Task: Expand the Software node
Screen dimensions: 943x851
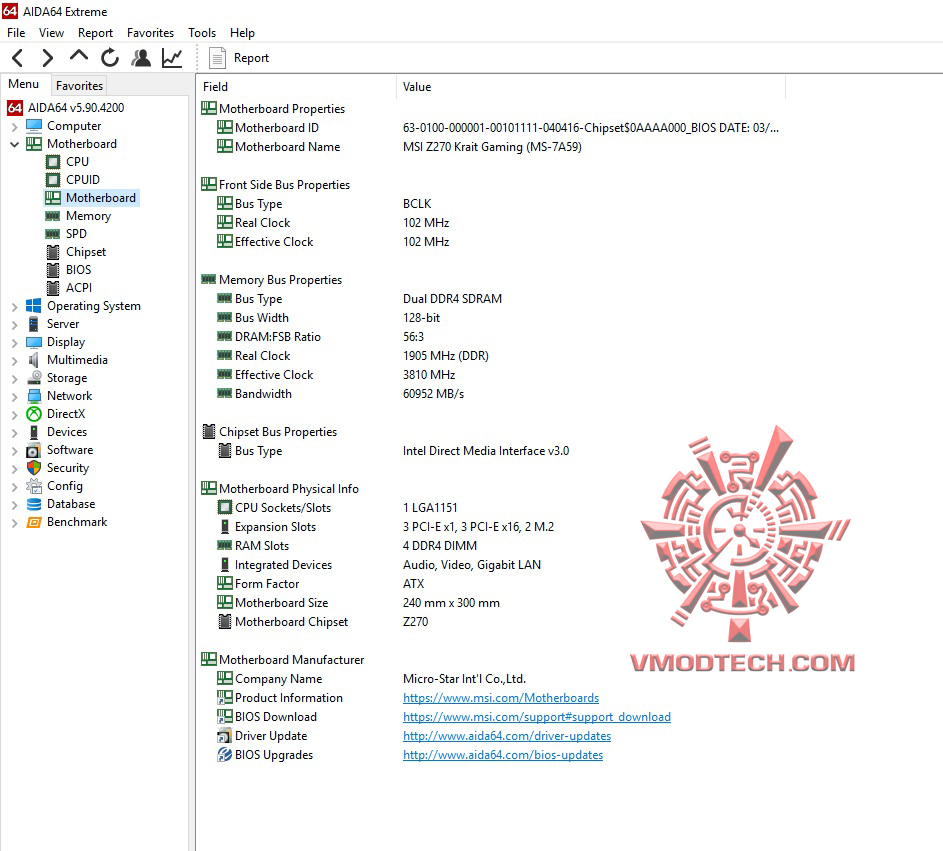Action: (14, 451)
